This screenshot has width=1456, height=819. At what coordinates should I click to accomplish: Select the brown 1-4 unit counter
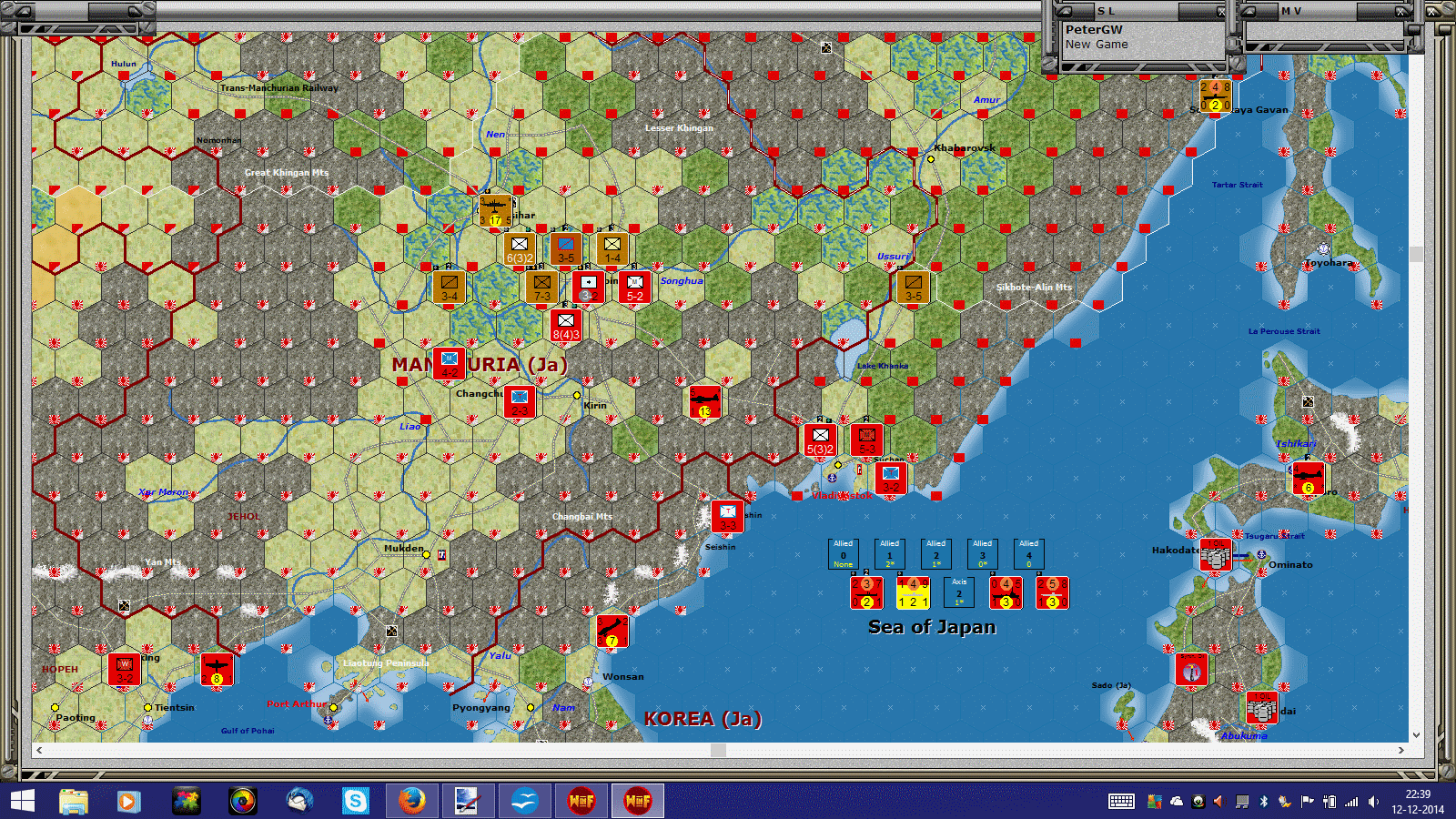612,248
